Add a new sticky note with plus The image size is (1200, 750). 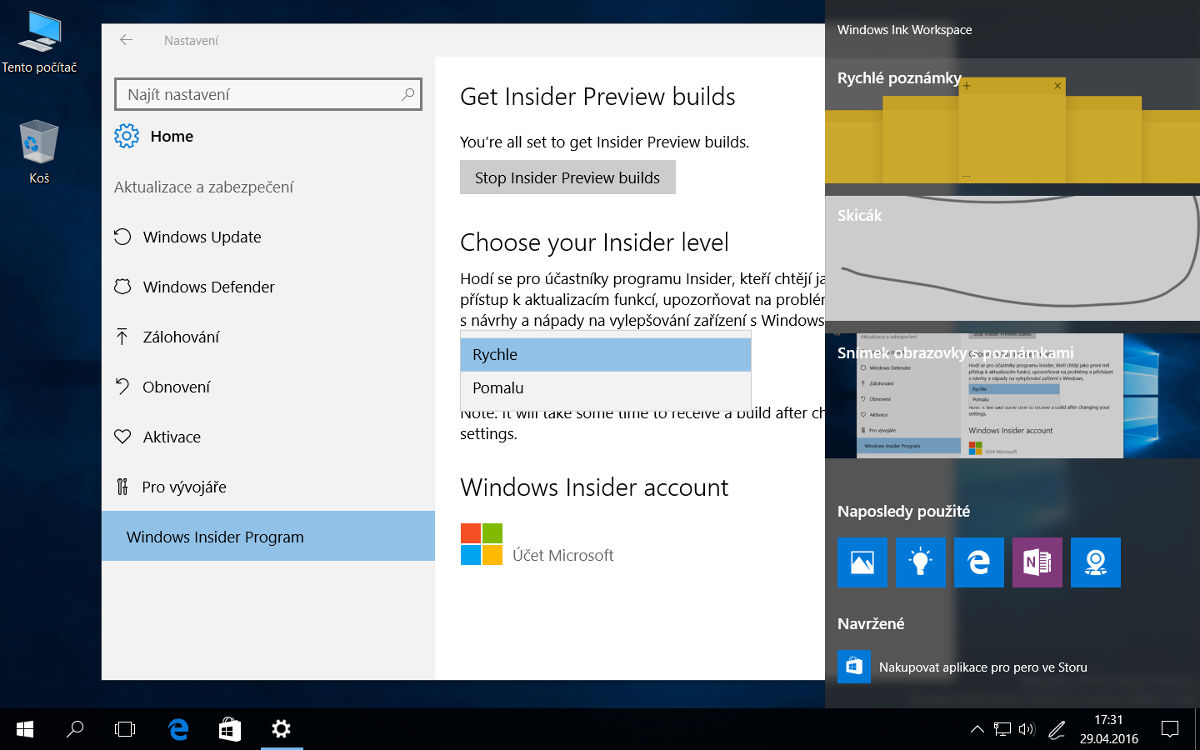coord(967,87)
